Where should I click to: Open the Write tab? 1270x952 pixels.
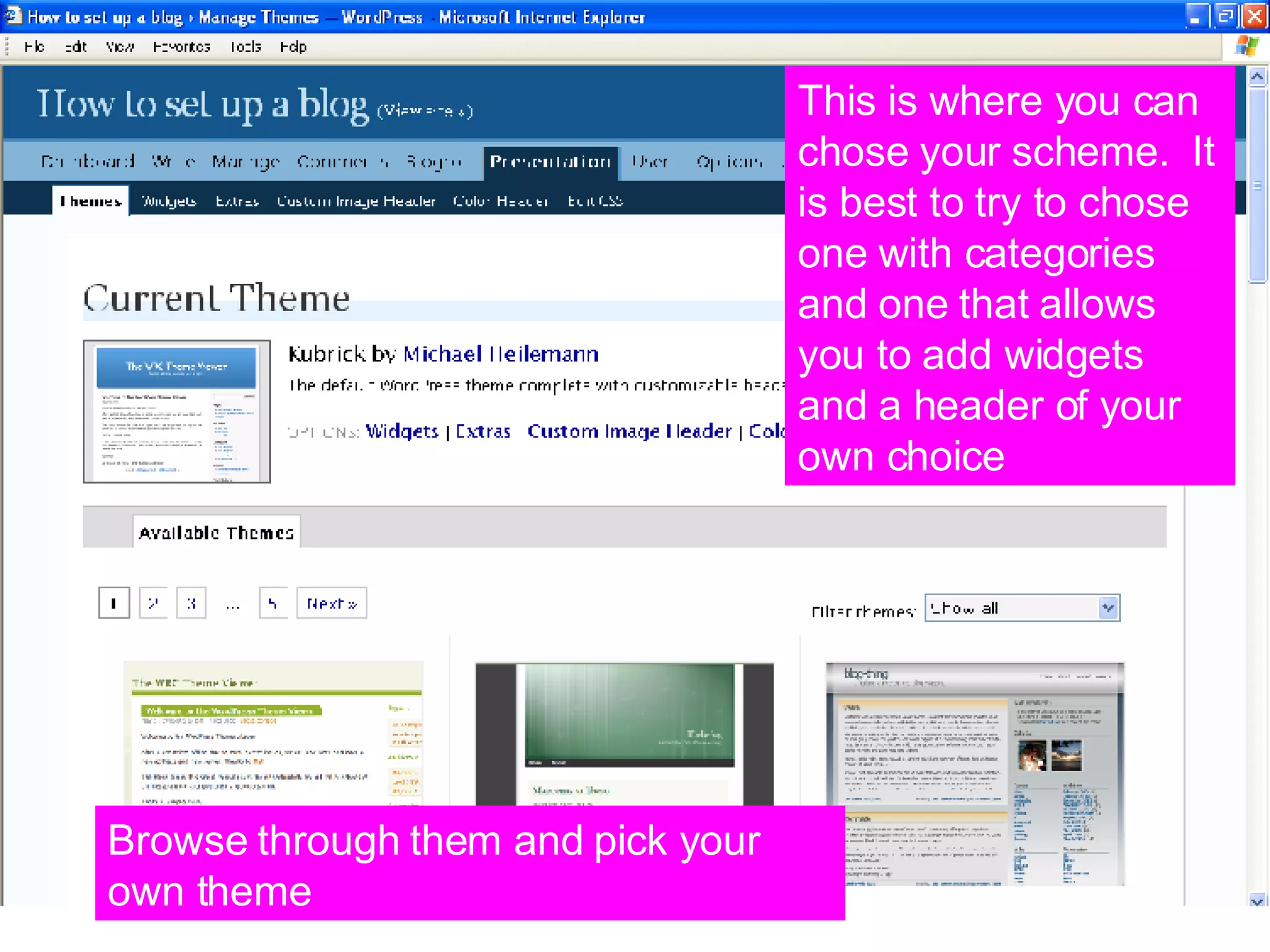point(174,161)
